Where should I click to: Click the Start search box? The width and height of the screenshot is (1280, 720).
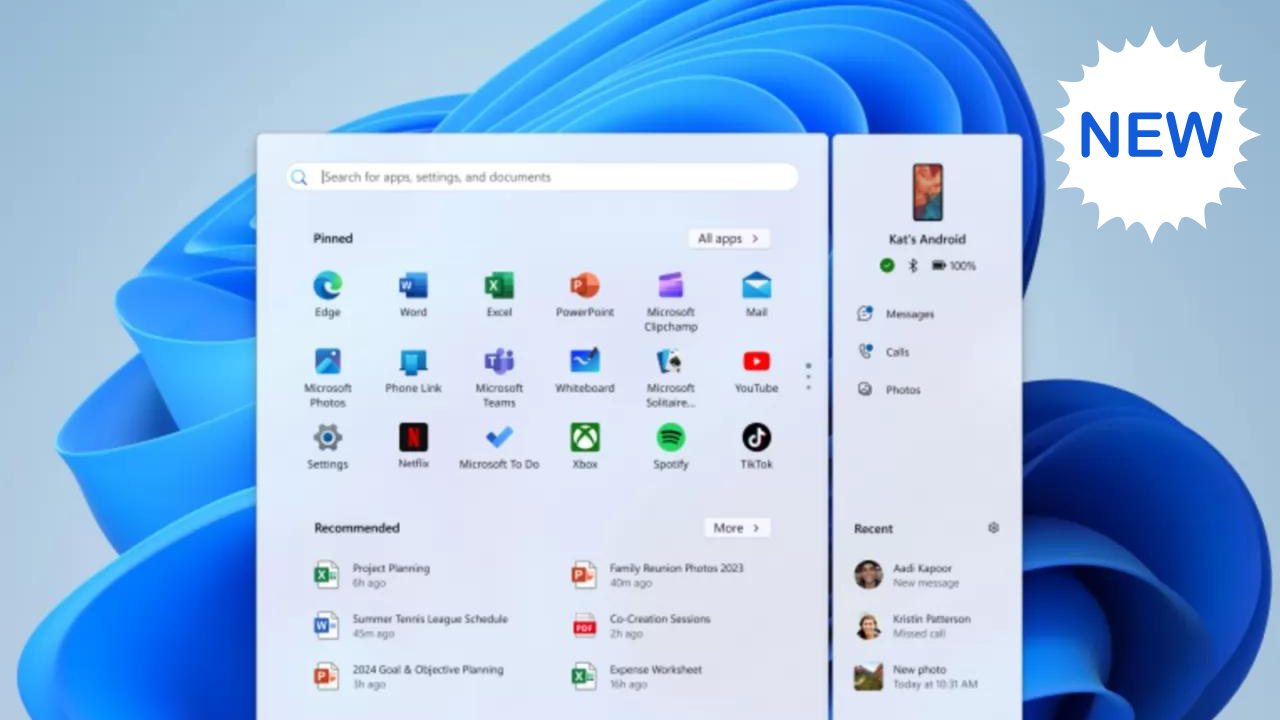tap(542, 177)
